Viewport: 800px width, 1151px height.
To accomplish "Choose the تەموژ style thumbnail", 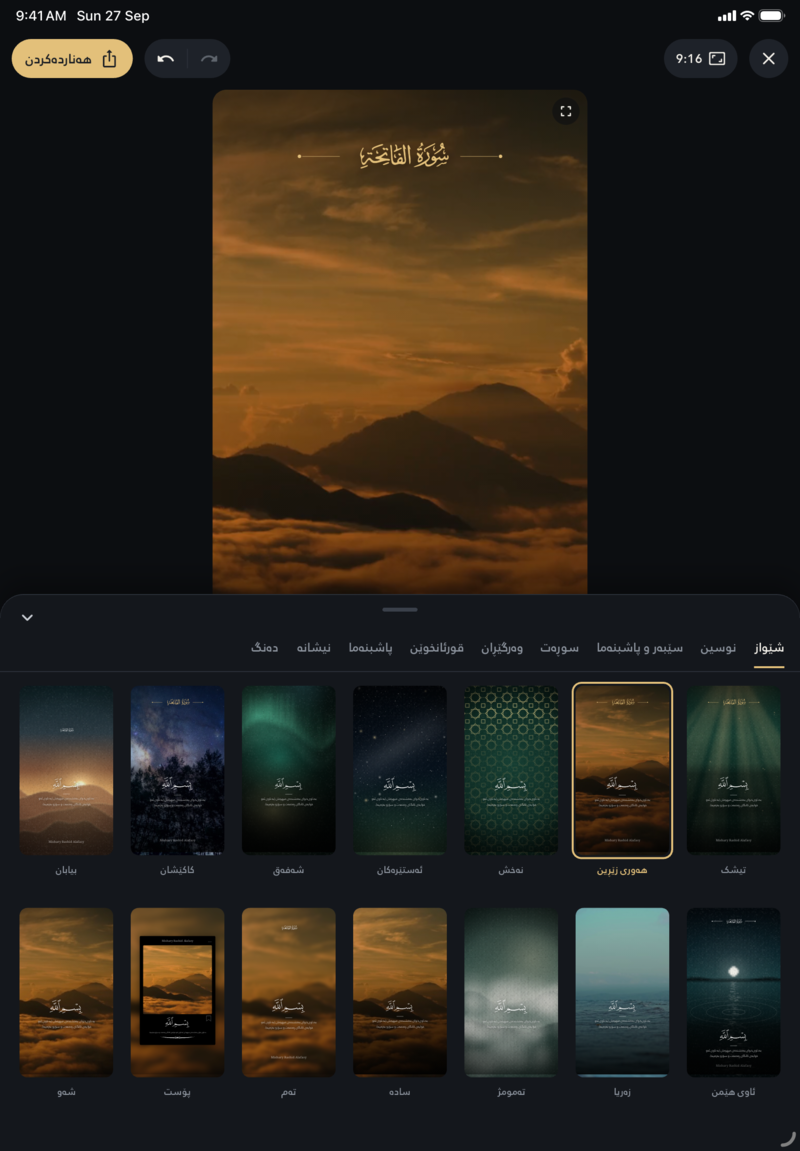I will pyautogui.click(x=511, y=992).
